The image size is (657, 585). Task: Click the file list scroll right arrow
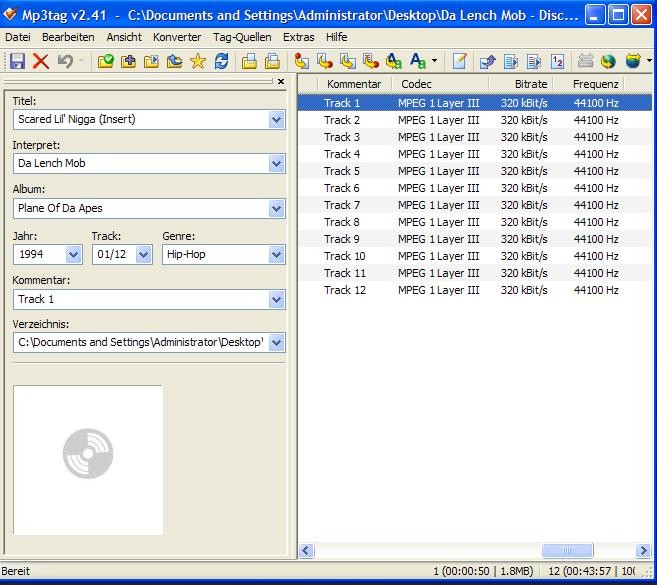[643, 551]
